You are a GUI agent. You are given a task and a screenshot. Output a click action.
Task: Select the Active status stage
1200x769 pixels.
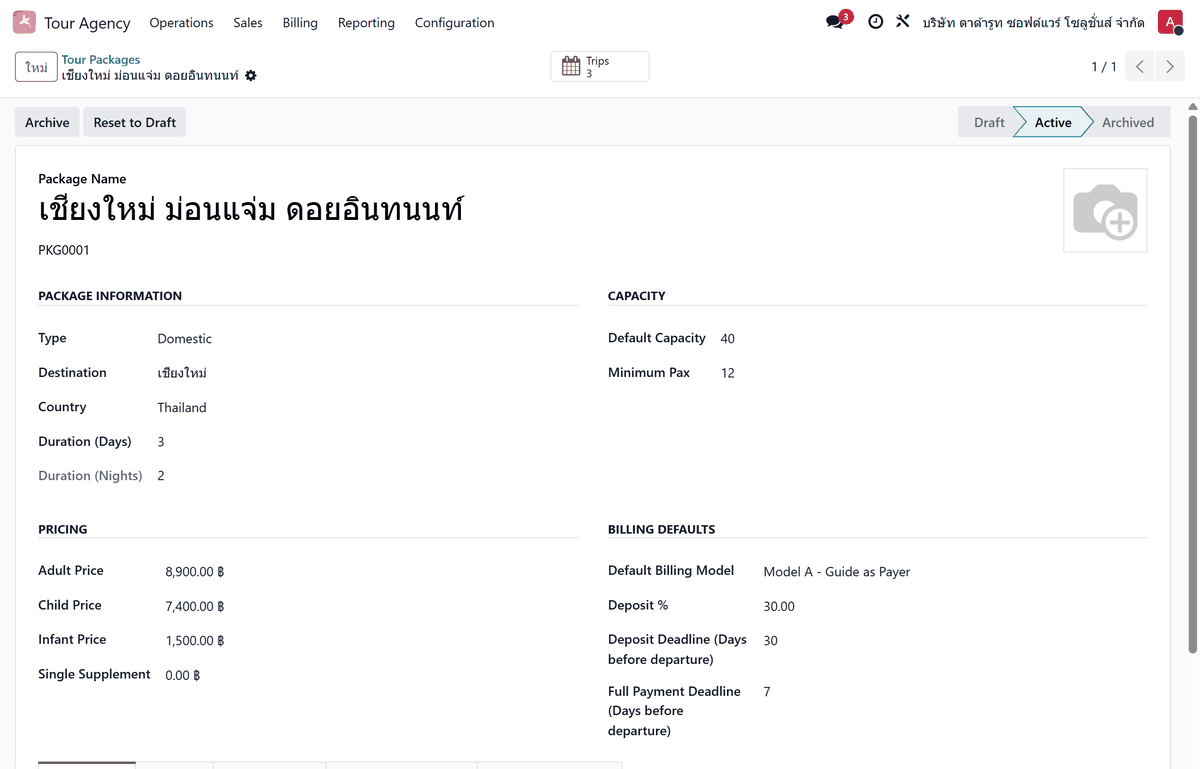[x=1052, y=122]
